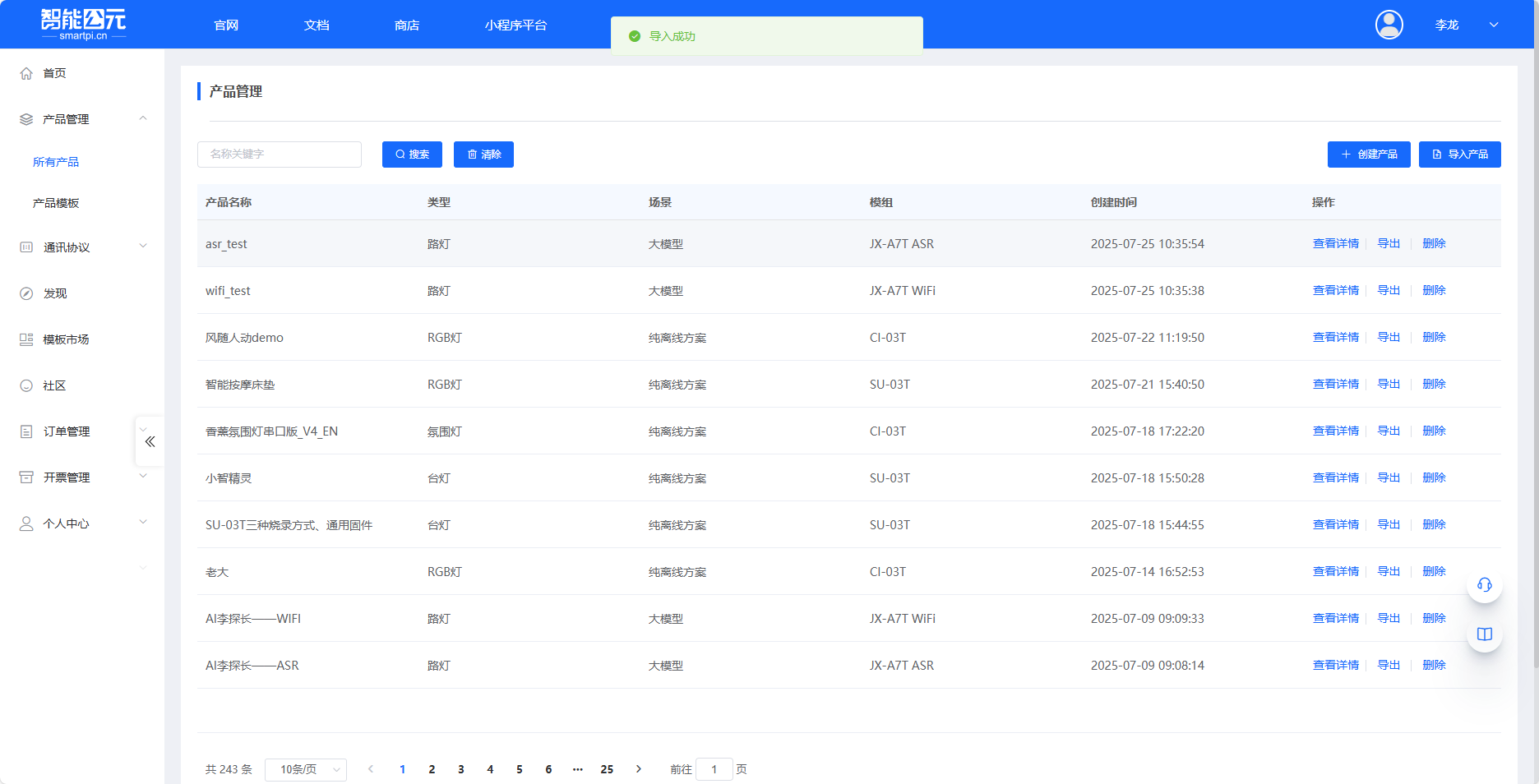
Task: Click the 模板市场 sidebar icon
Action: point(26,339)
